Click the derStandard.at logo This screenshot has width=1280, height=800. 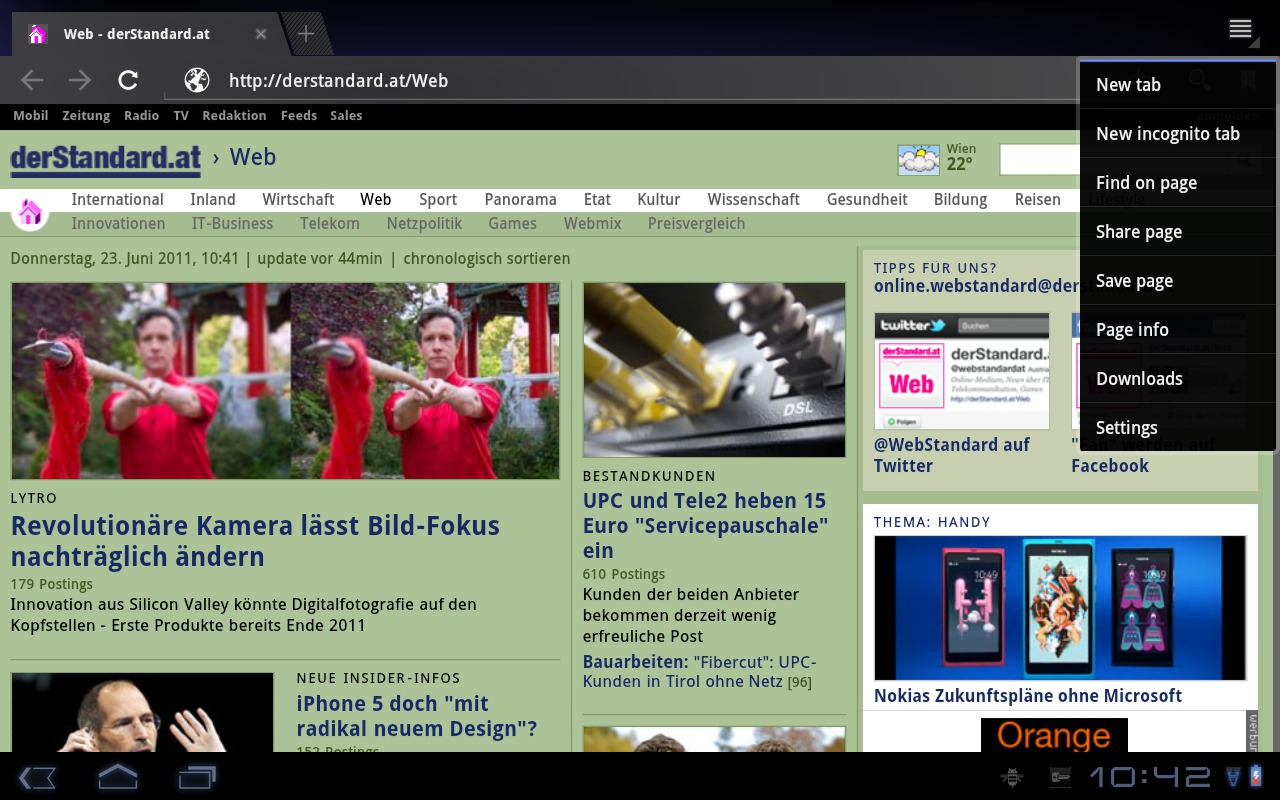[x=106, y=159]
